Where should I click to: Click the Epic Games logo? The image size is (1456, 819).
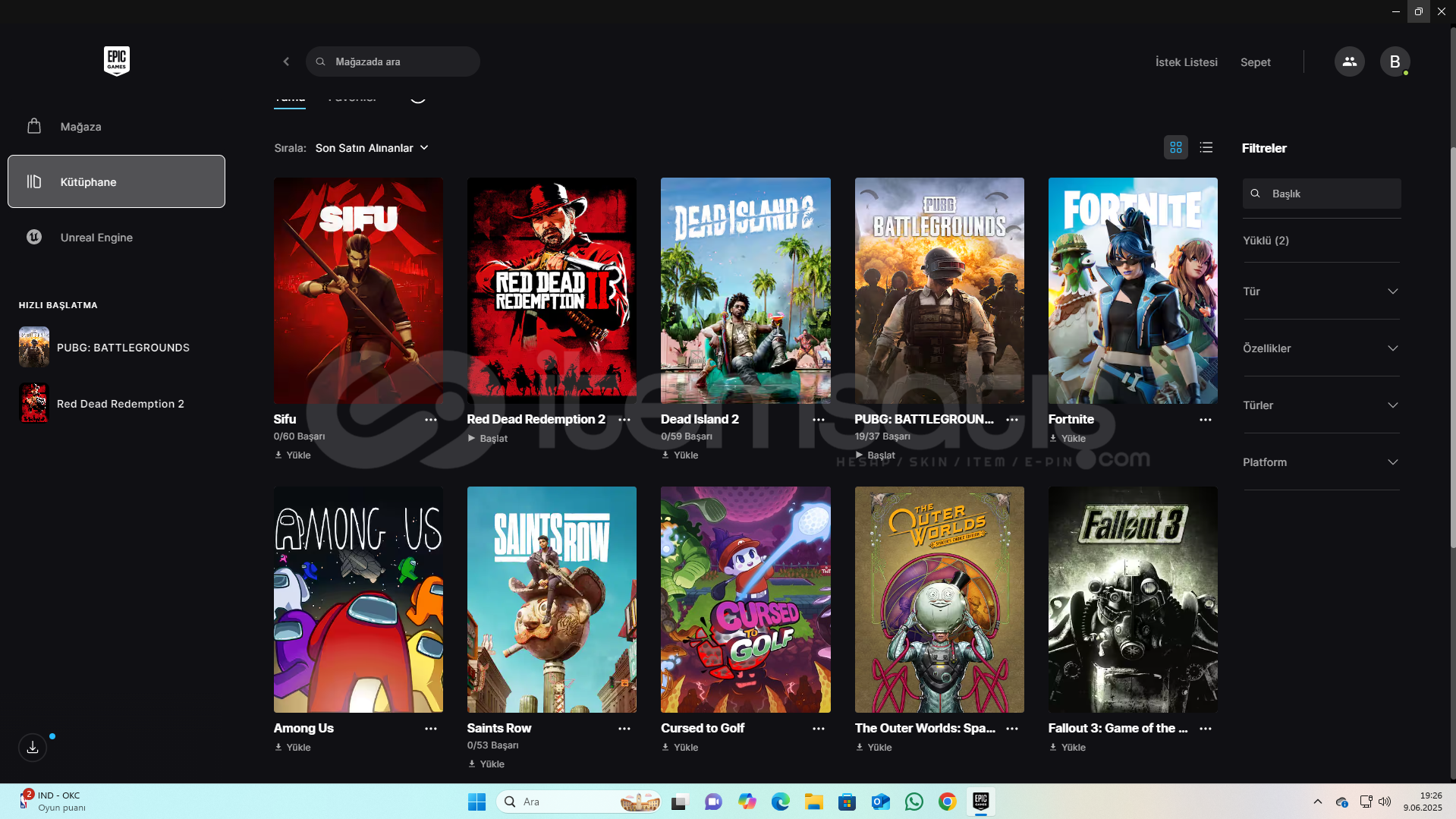(x=117, y=61)
